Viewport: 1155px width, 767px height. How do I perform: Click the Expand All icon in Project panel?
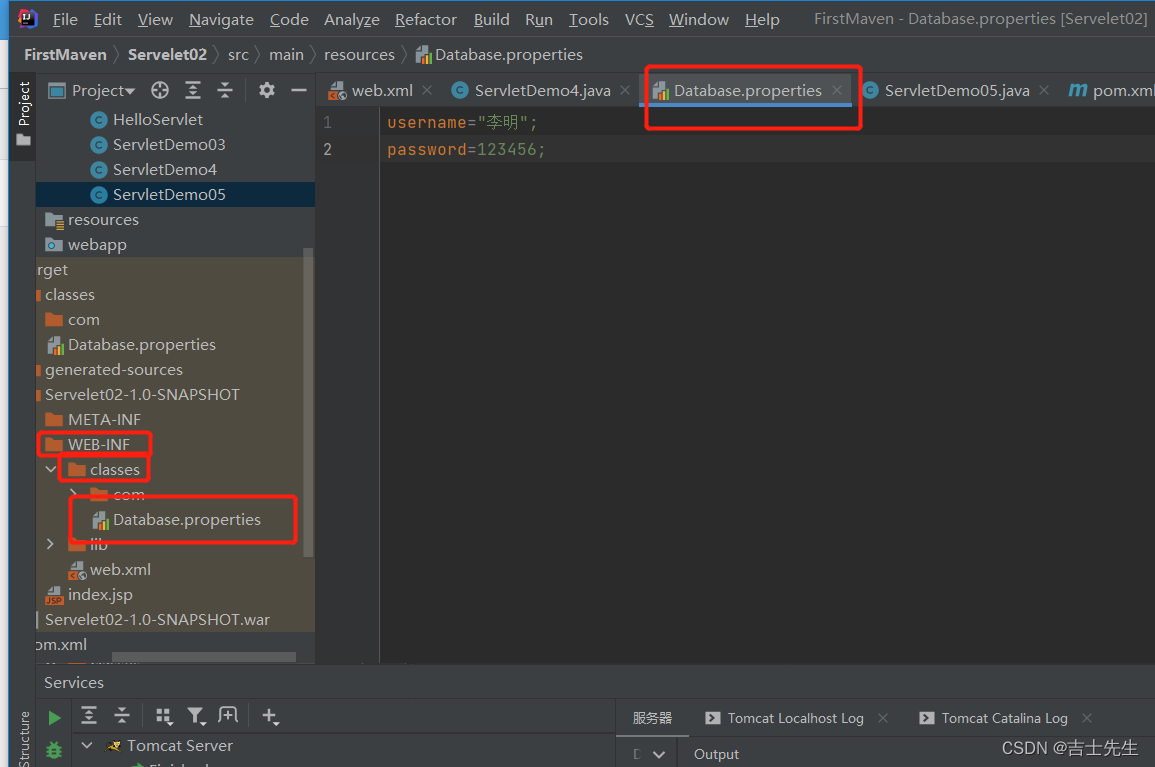[x=192, y=91]
